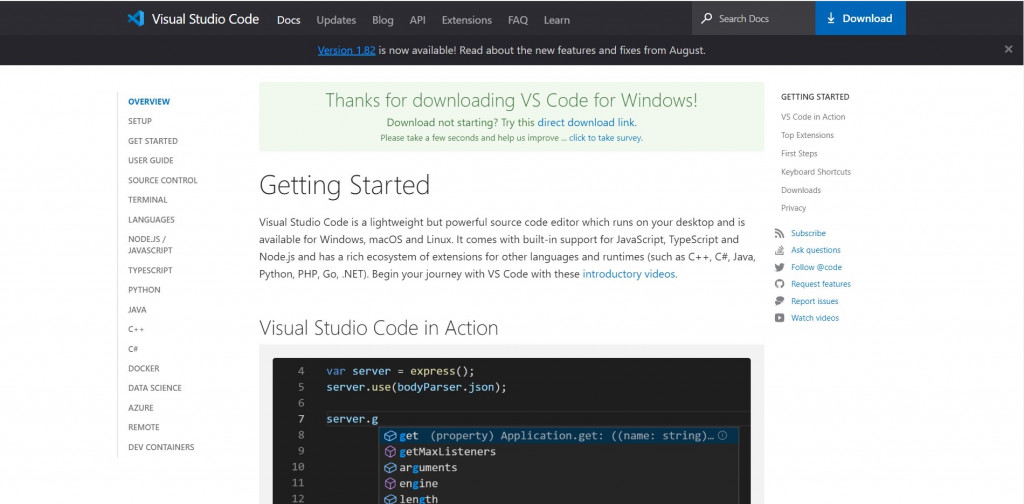Open User Guide in sidebar
This screenshot has height=504, width=1024.
click(x=151, y=161)
